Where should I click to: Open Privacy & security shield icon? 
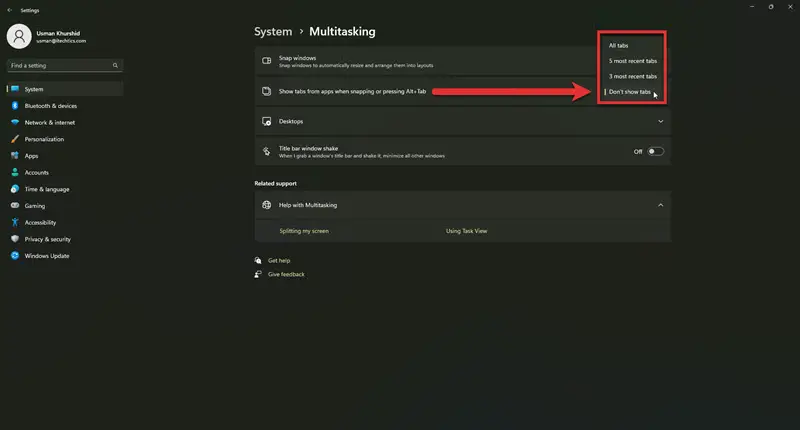15,239
